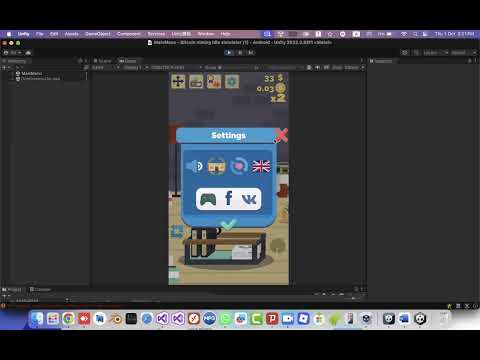Click the Apple menu logo
Viewport: 480px width, 360px height.
[x=9, y=34]
